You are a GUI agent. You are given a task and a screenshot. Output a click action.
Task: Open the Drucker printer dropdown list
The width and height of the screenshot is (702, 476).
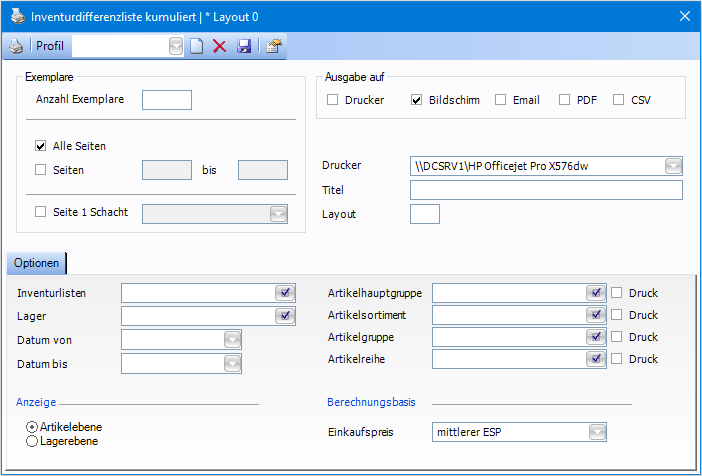click(673, 166)
